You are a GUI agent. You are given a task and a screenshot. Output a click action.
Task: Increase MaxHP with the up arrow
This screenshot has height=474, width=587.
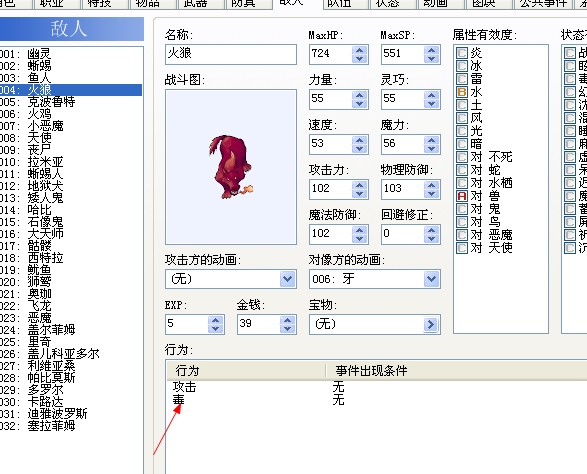(359, 50)
